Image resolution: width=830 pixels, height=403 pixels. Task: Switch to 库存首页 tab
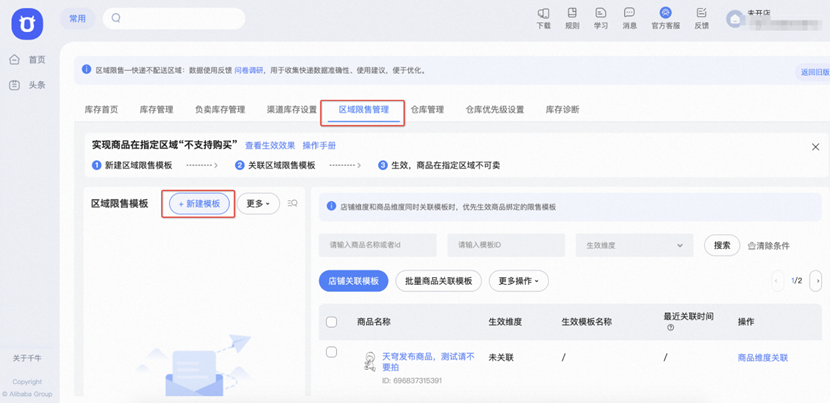(102, 110)
